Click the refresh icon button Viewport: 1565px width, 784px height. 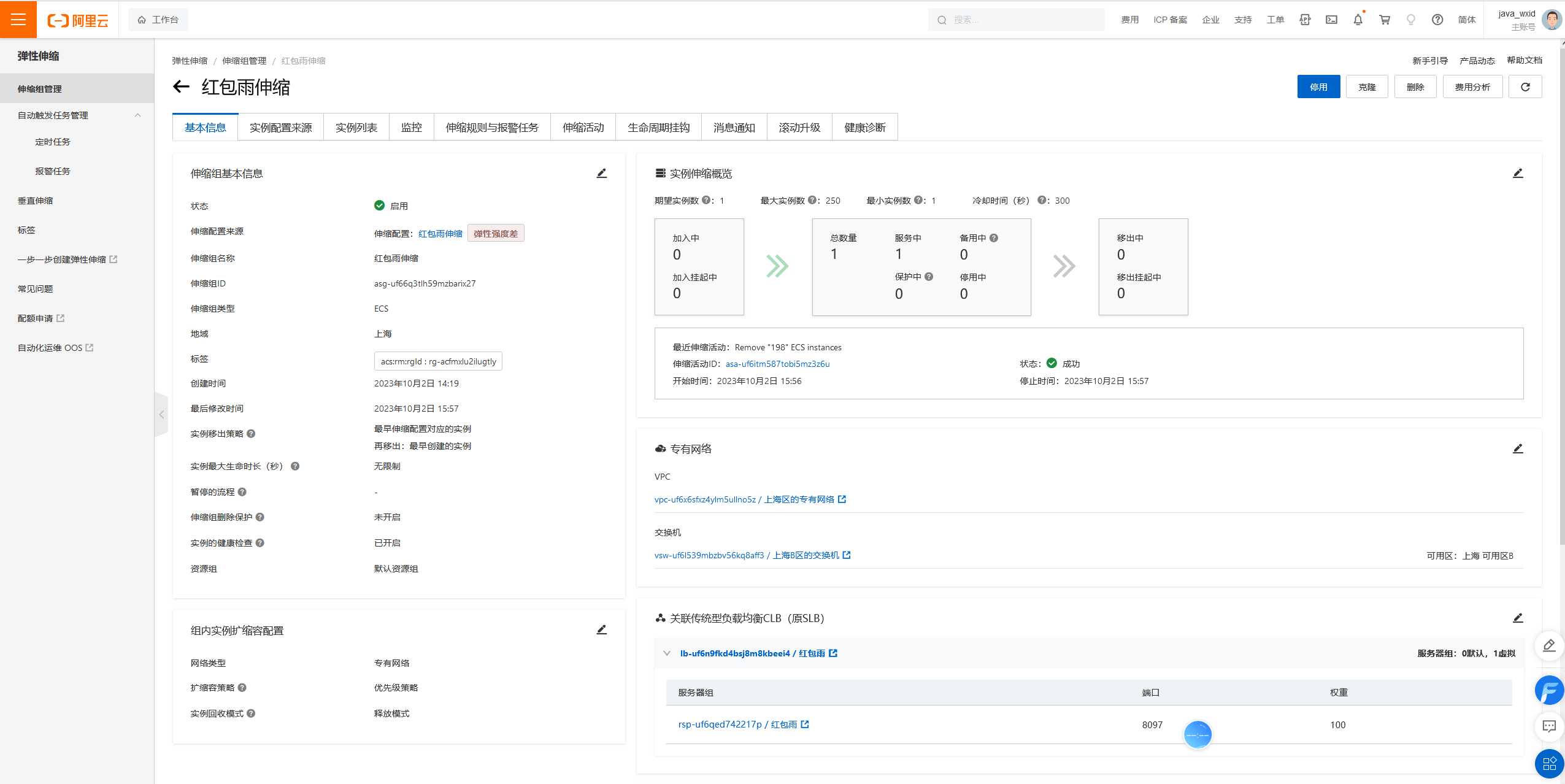(1525, 87)
